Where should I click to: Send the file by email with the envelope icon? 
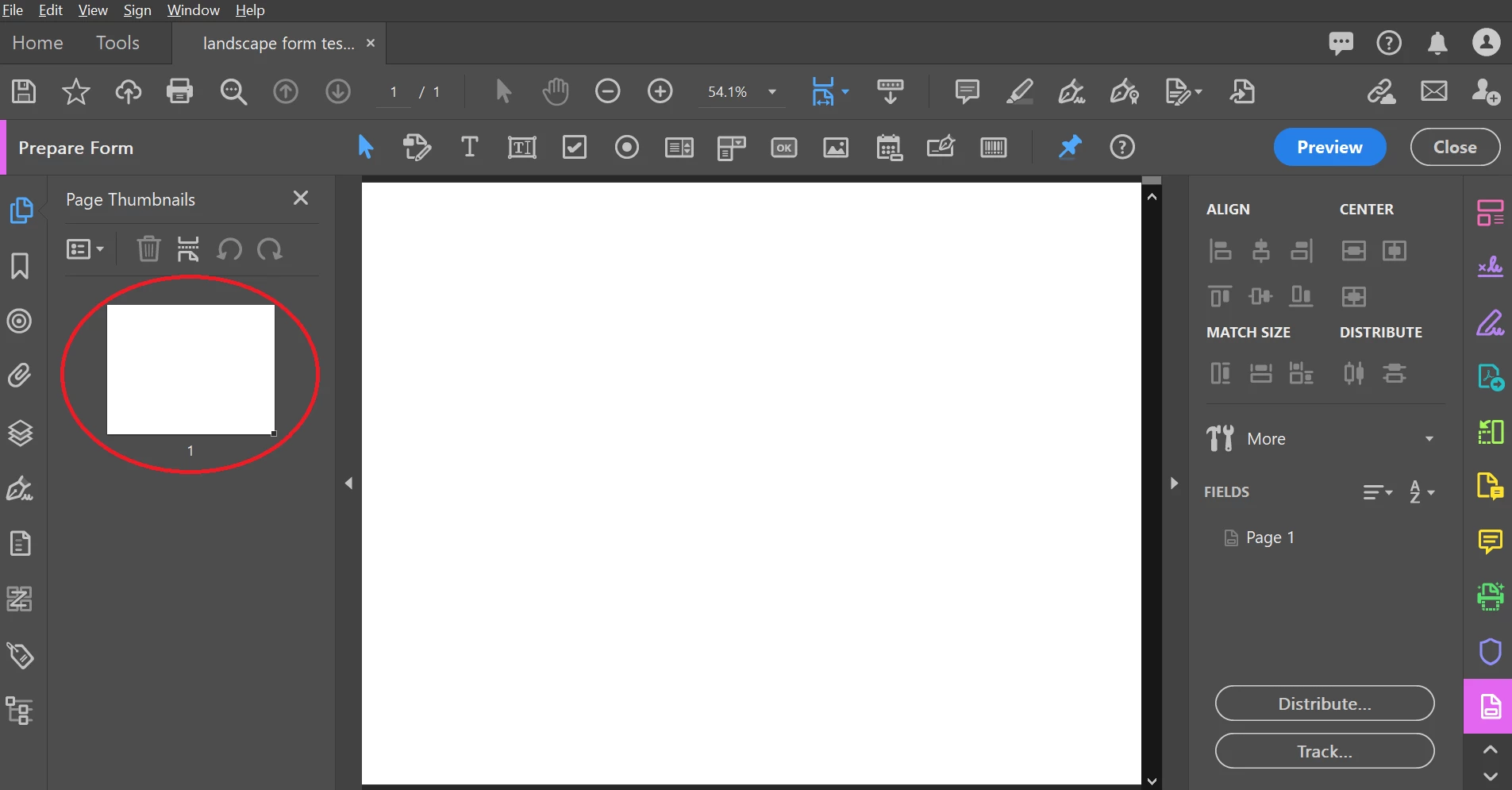(1433, 91)
